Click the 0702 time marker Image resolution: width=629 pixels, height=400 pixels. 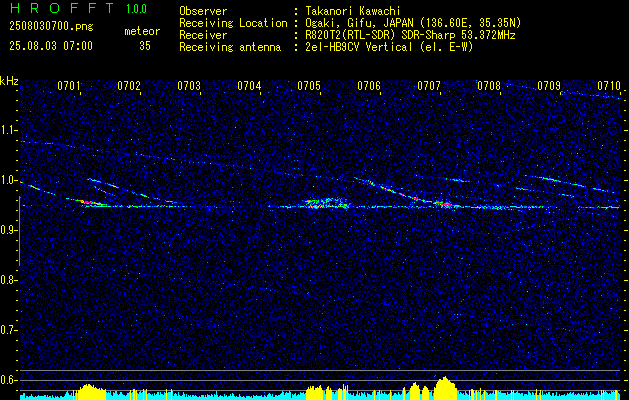click(129, 85)
